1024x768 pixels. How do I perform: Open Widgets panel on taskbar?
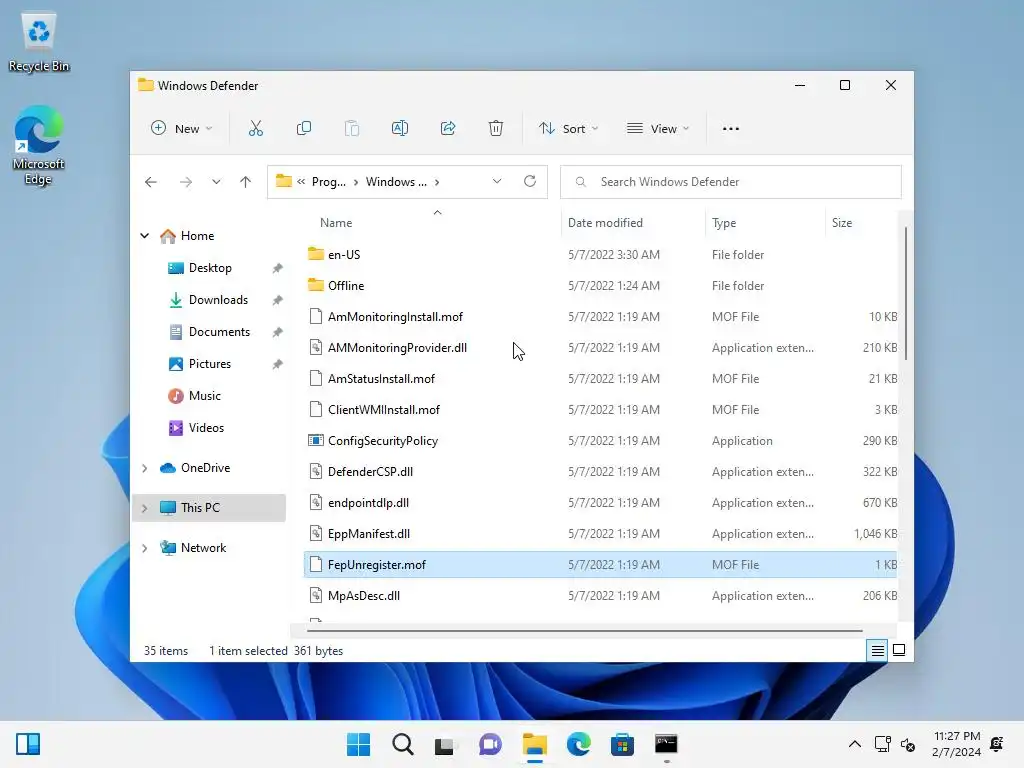click(28, 744)
